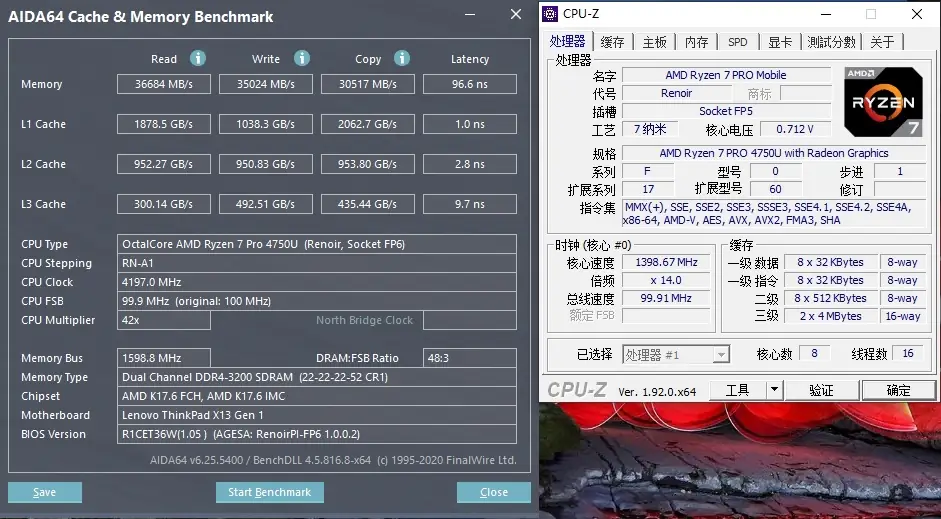
Task: Open the 工具 dropdown arrow button
Action: [x=775, y=391]
